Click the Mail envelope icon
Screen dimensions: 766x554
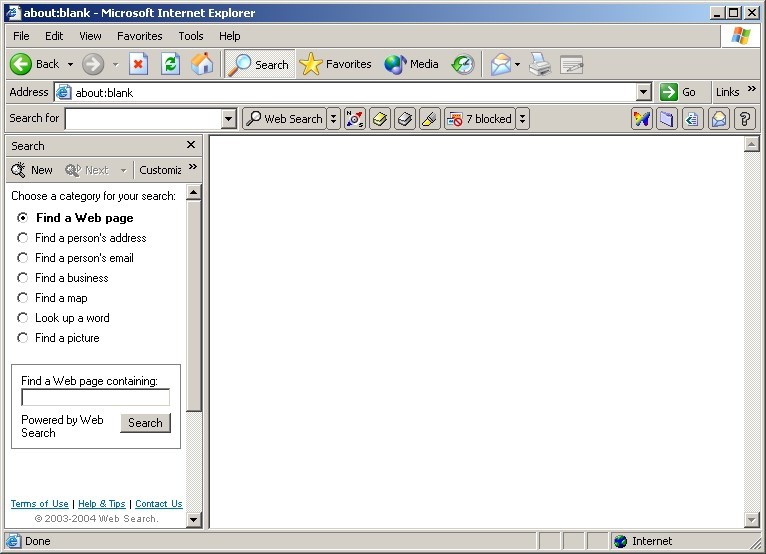pyautogui.click(x=501, y=64)
